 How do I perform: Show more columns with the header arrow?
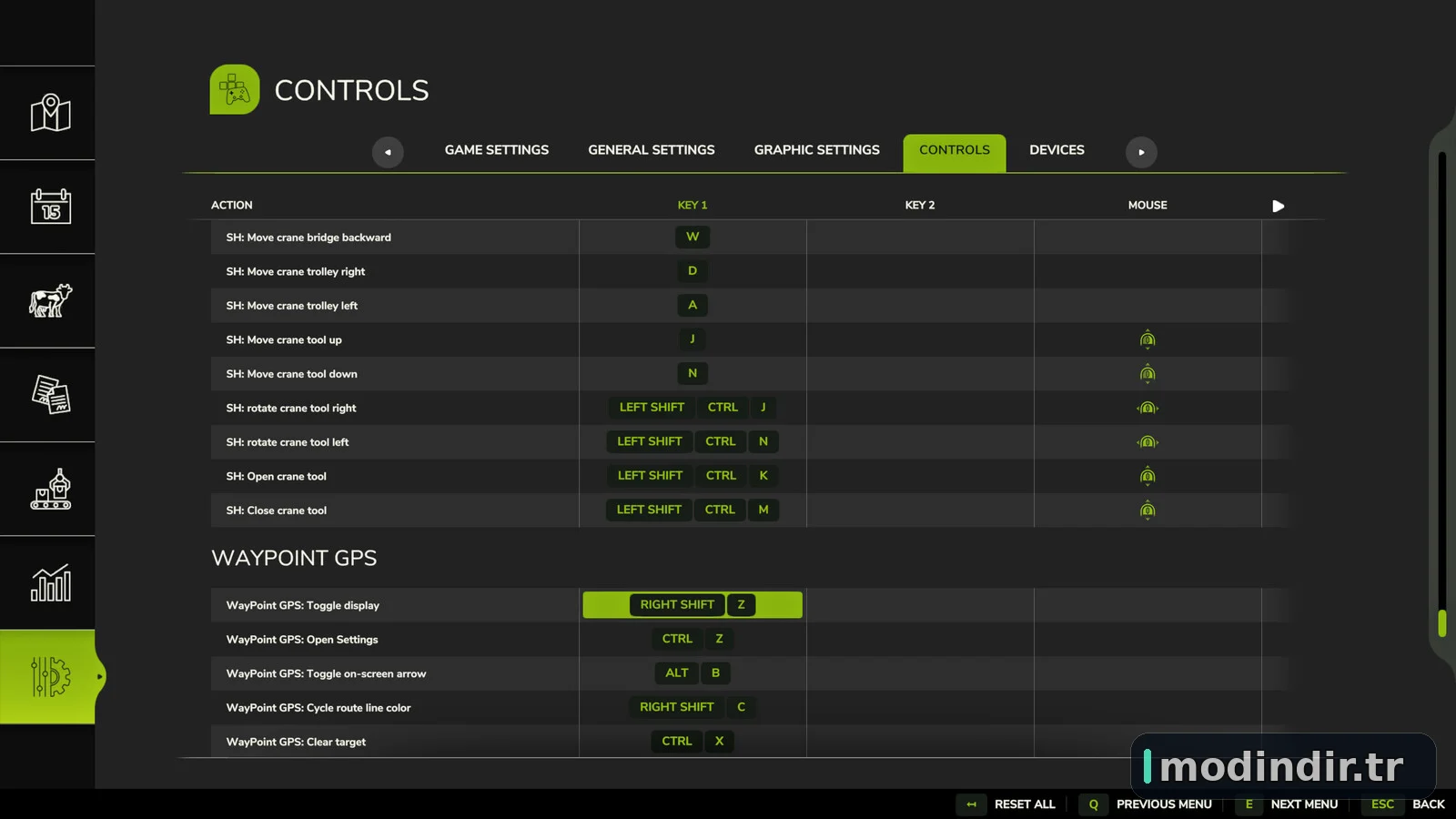click(x=1278, y=206)
